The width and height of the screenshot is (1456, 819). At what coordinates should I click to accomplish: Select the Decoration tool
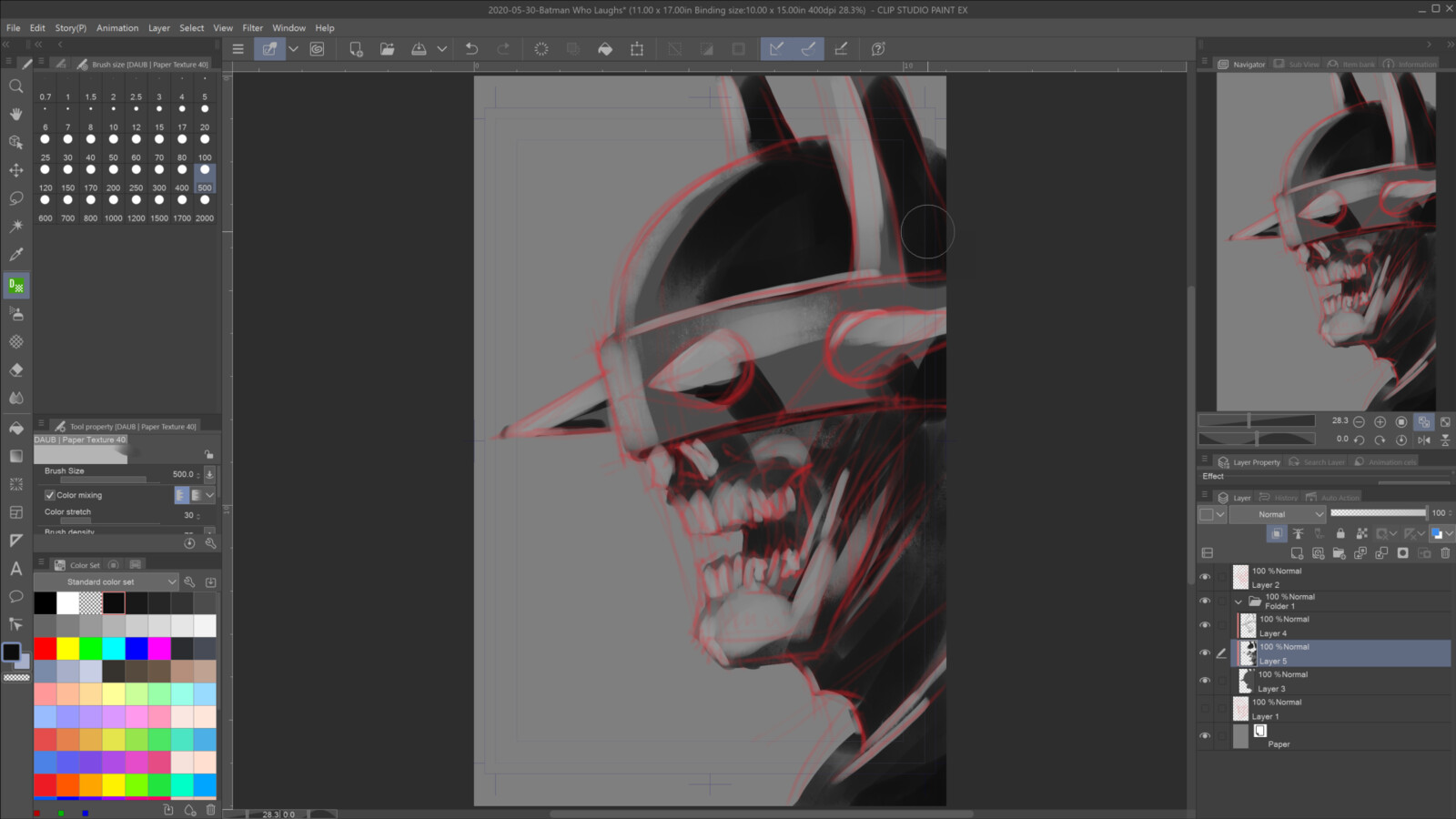pyautogui.click(x=15, y=342)
